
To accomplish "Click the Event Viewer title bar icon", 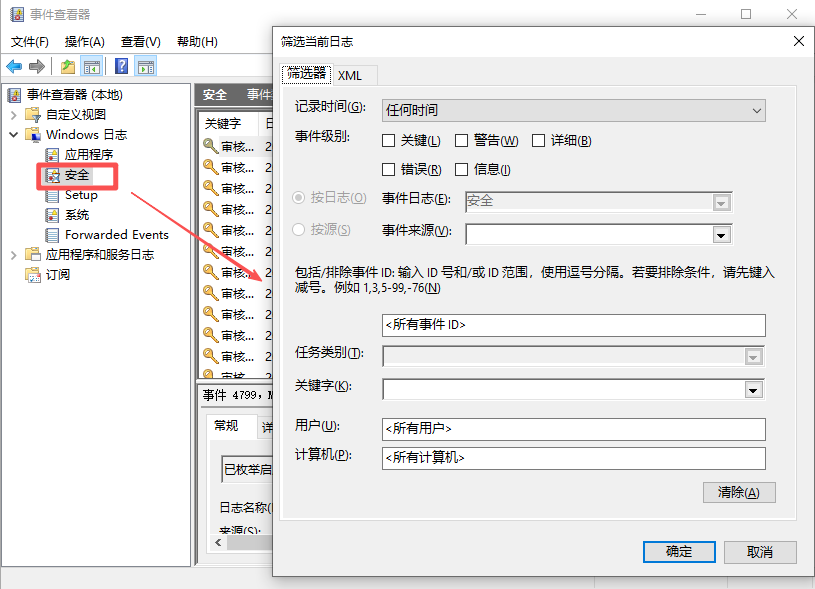I will pyautogui.click(x=17, y=14).
